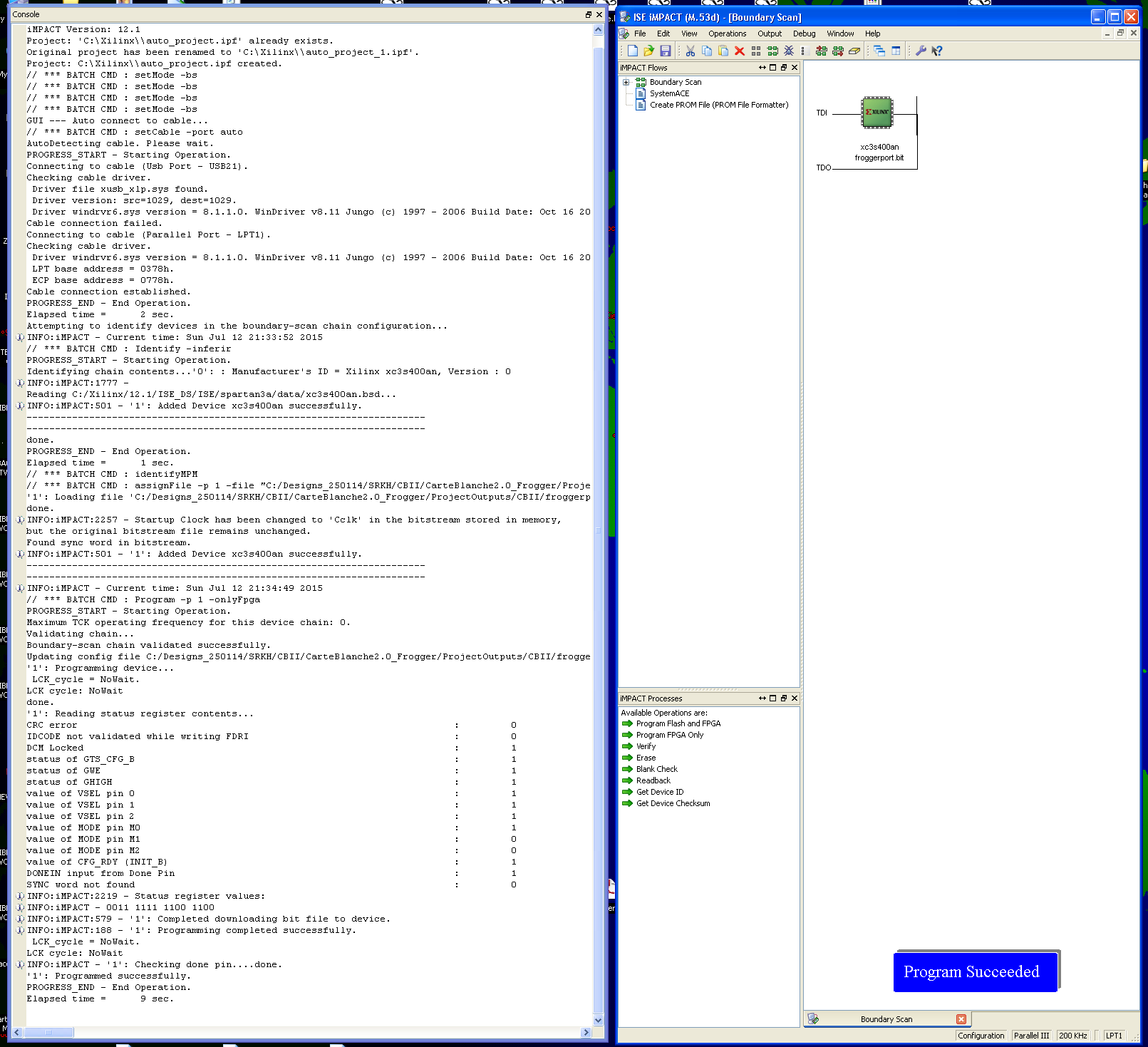This screenshot has height=1047, width=1148.
Task: Open the View menu
Action: click(689, 33)
